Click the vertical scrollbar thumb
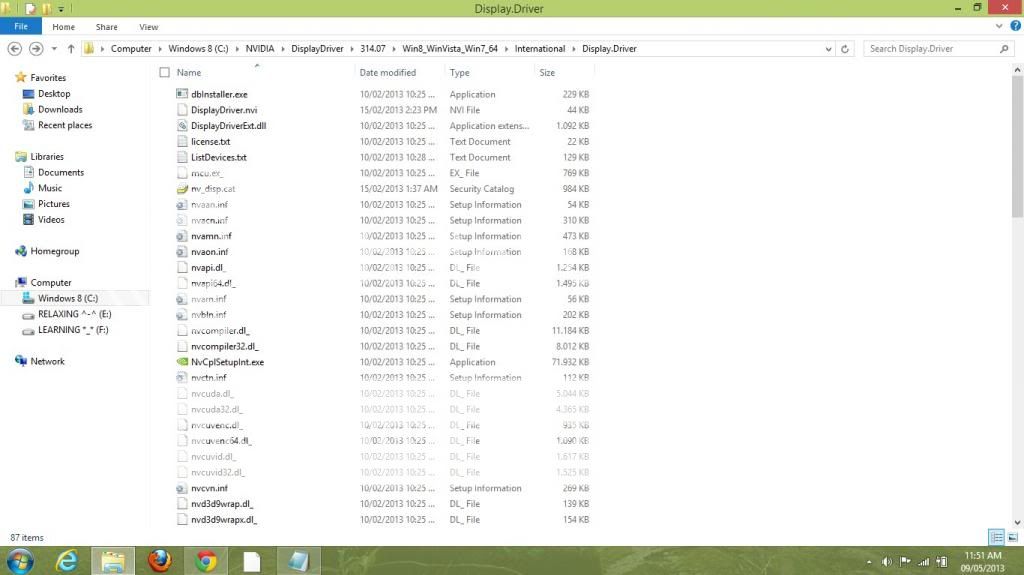The width and height of the screenshot is (1024, 575). tap(1017, 146)
